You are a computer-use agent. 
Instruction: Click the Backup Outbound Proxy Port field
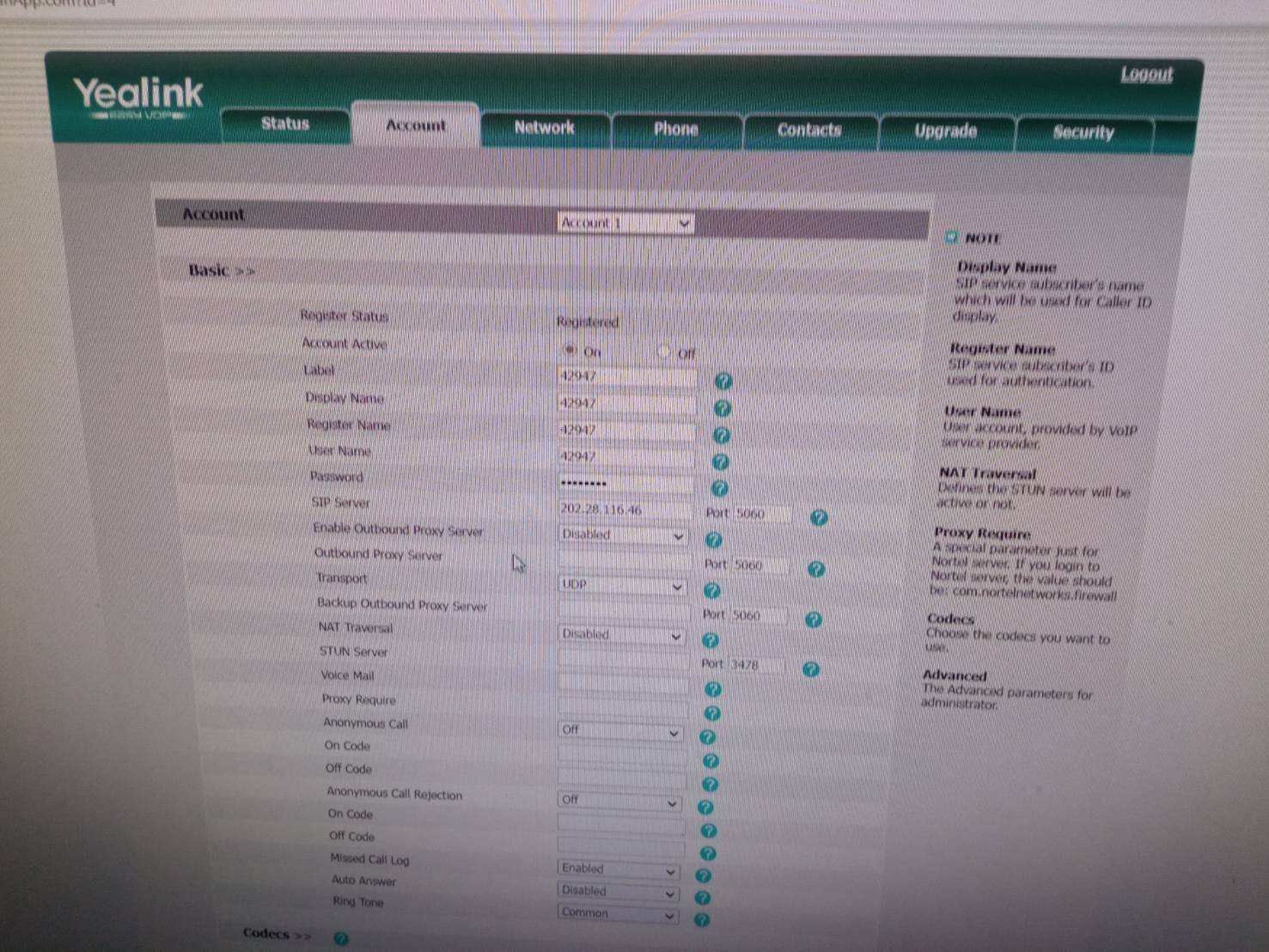pos(760,615)
